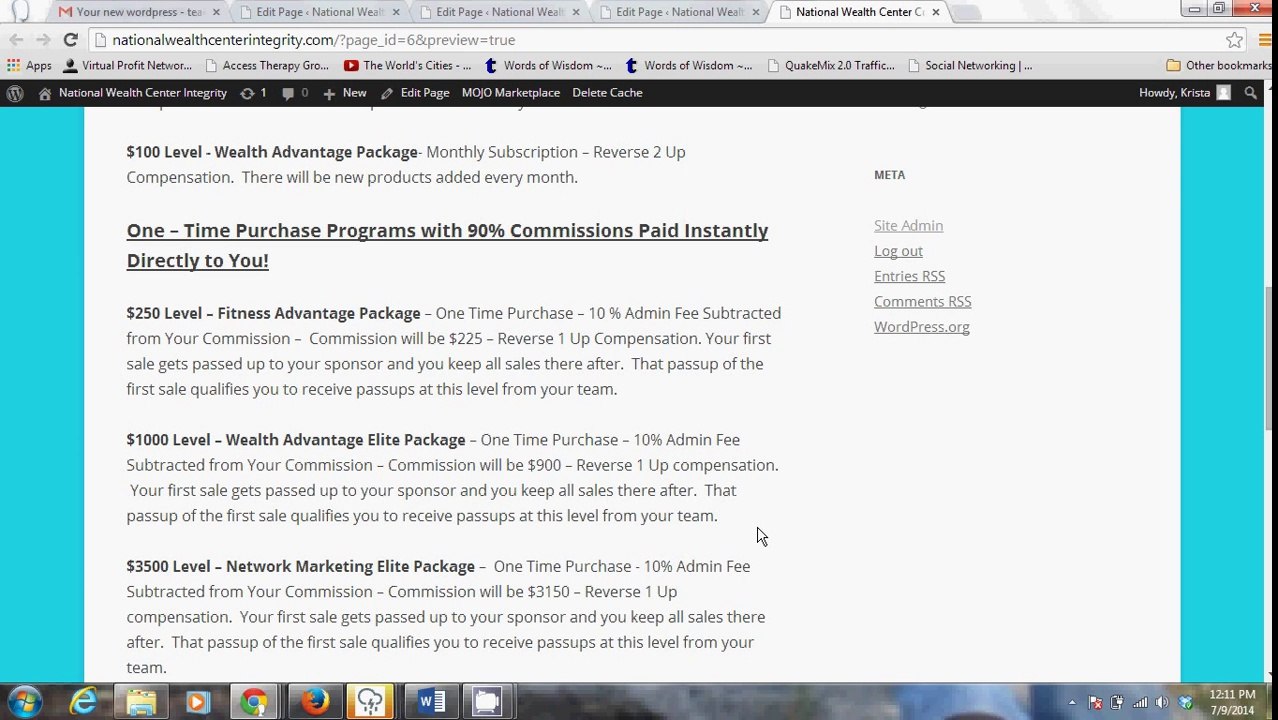This screenshot has height=720, width=1278.
Task: Open the New content menu in admin bar
Action: (344, 93)
